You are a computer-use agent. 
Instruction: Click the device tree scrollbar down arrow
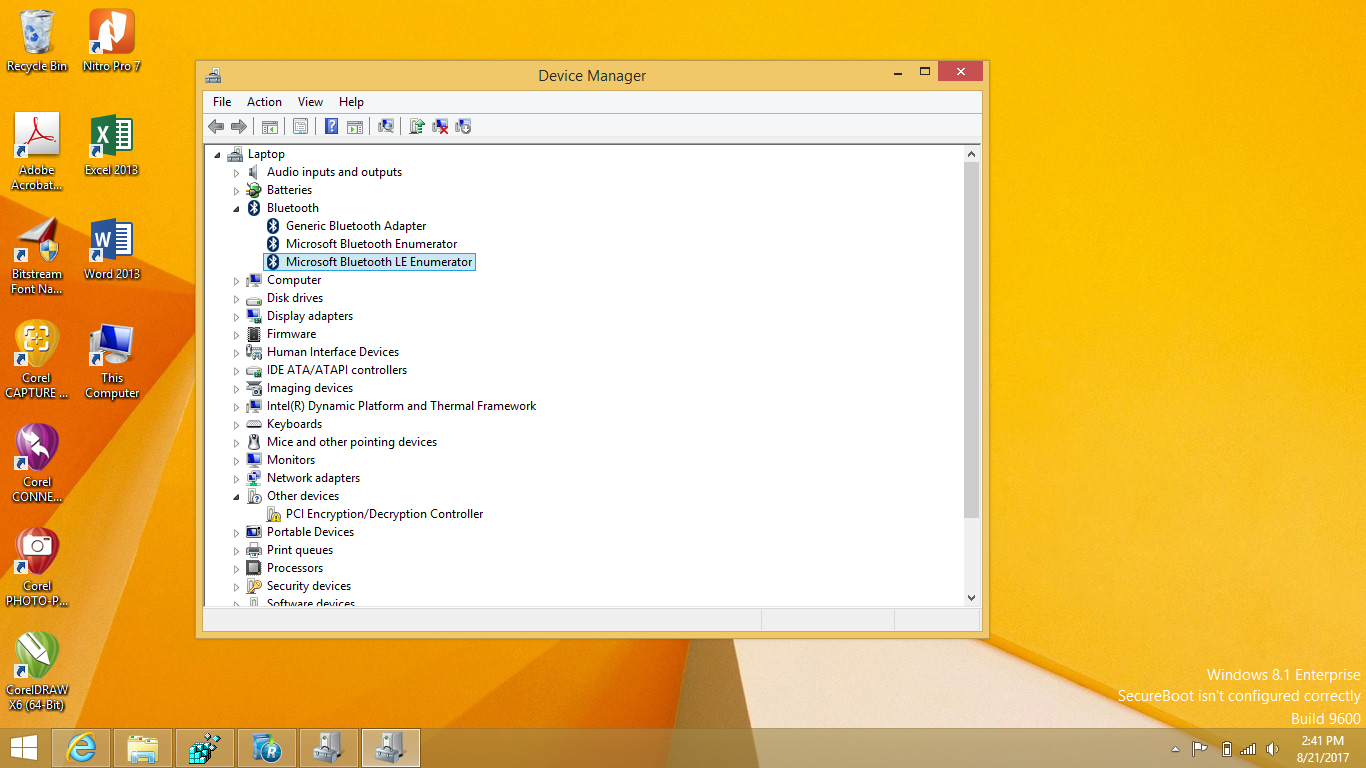pos(971,598)
